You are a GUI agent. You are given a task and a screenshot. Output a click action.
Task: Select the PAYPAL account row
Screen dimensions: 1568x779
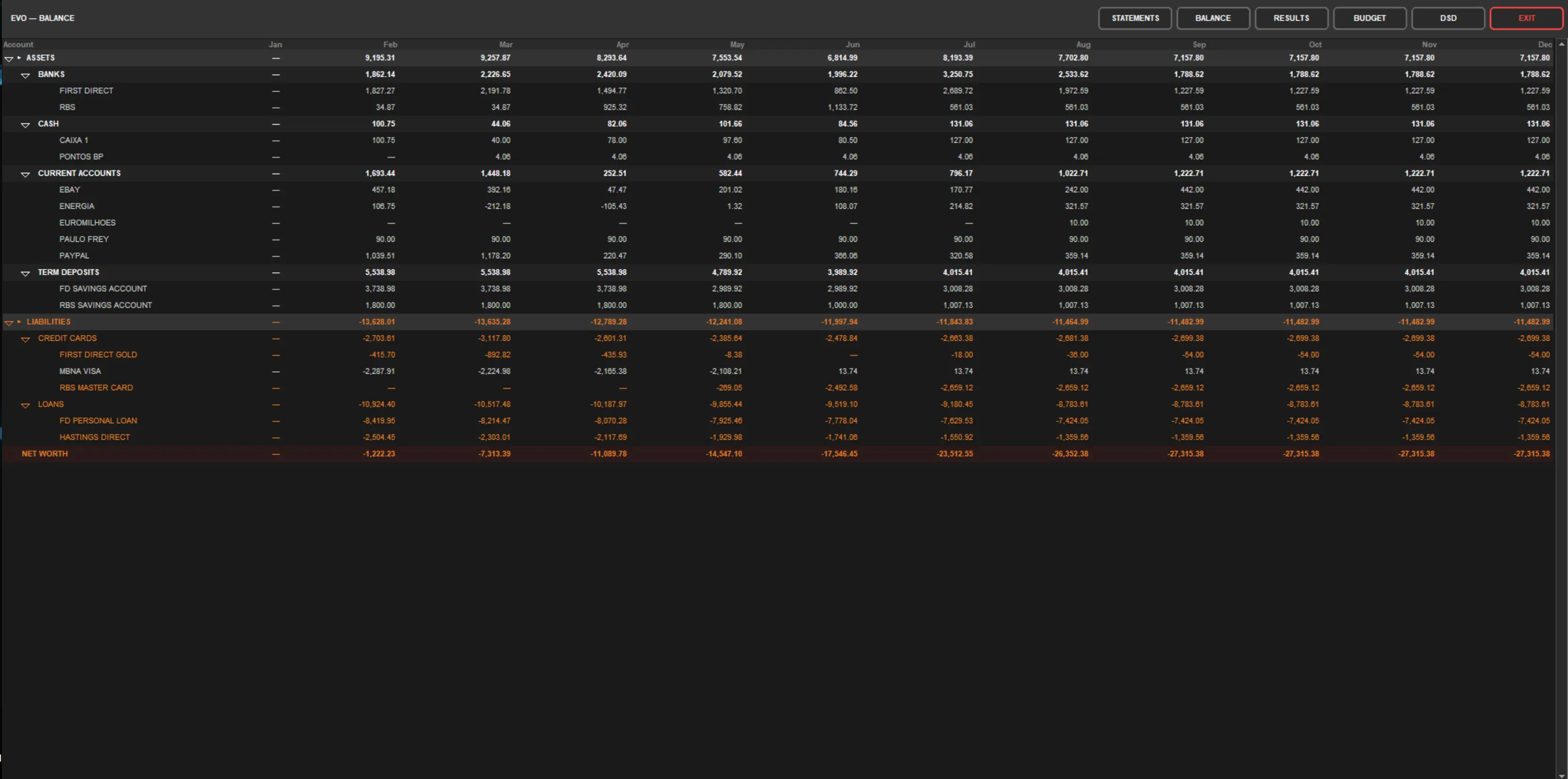778,255
